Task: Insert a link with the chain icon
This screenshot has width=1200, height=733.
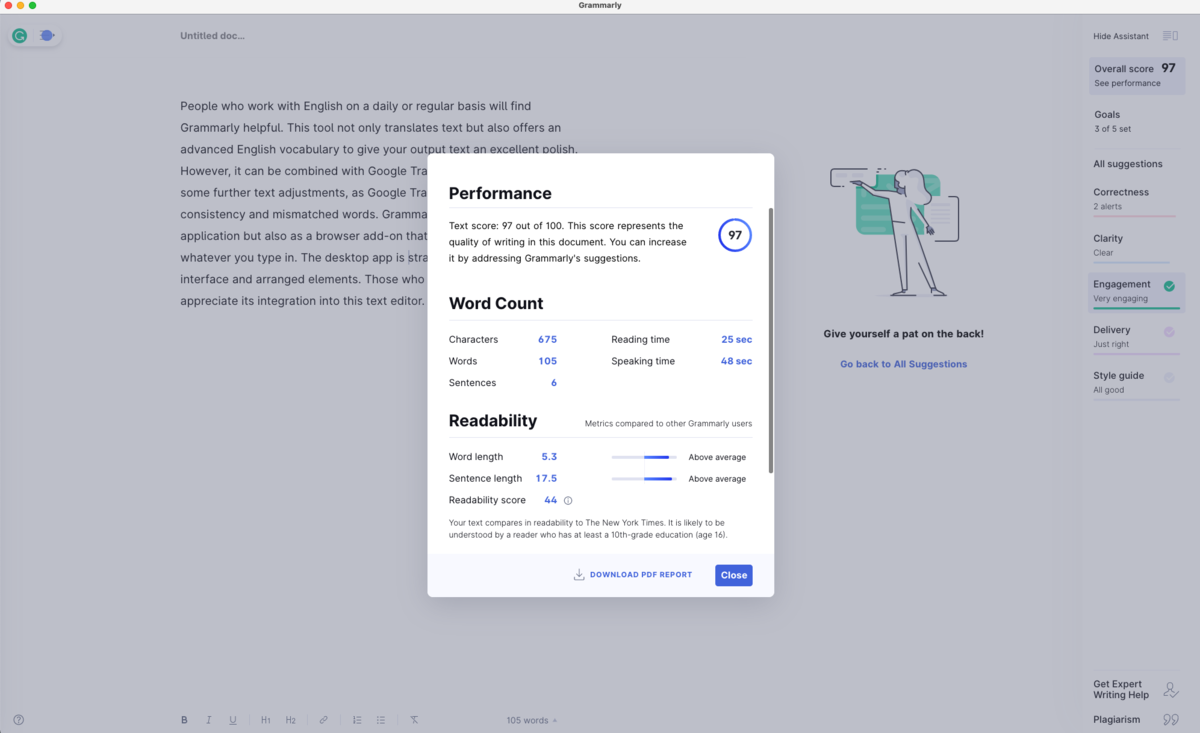Action: (324, 720)
